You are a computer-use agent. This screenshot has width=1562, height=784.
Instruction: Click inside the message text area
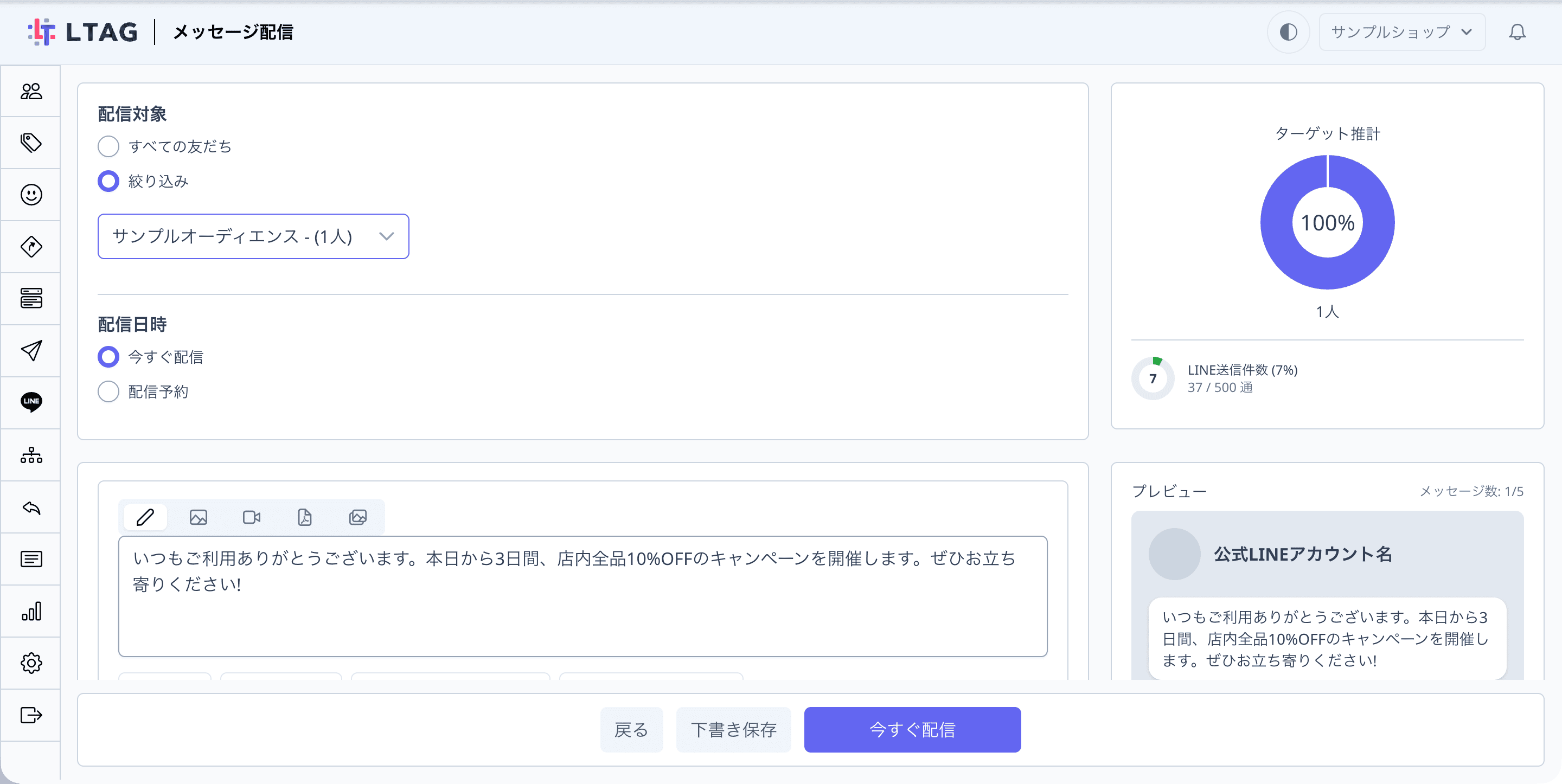pyautogui.click(x=582, y=596)
